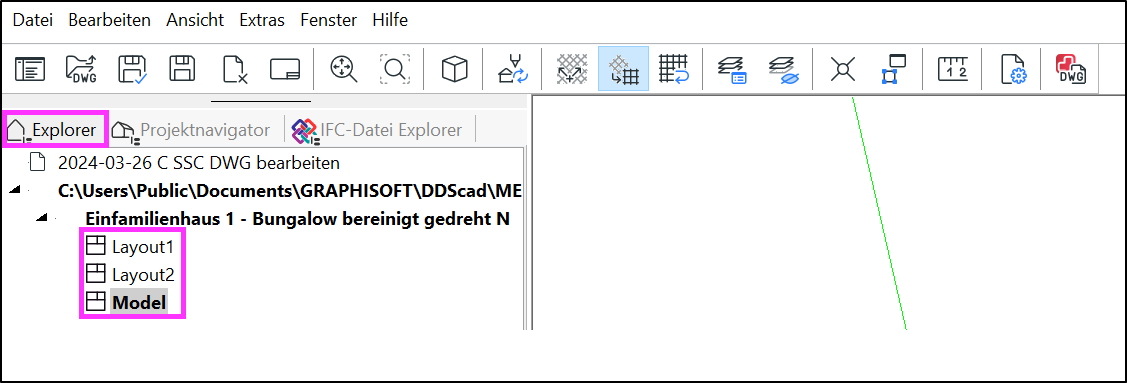Image resolution: width=1127 pixels, height=383 pixels.
Task: Toggle the crosshatch grid move icon
Action: pyautogui.click(x=573, y=69)
